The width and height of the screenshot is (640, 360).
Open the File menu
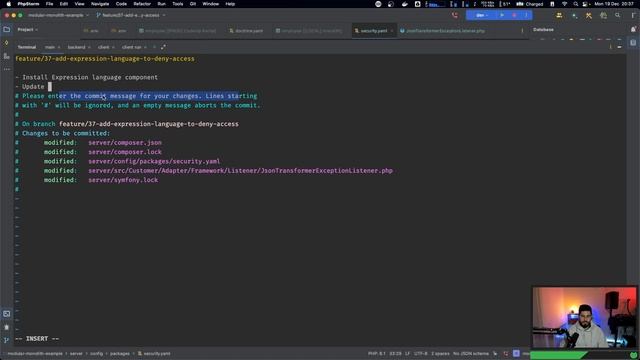point(49,4)
